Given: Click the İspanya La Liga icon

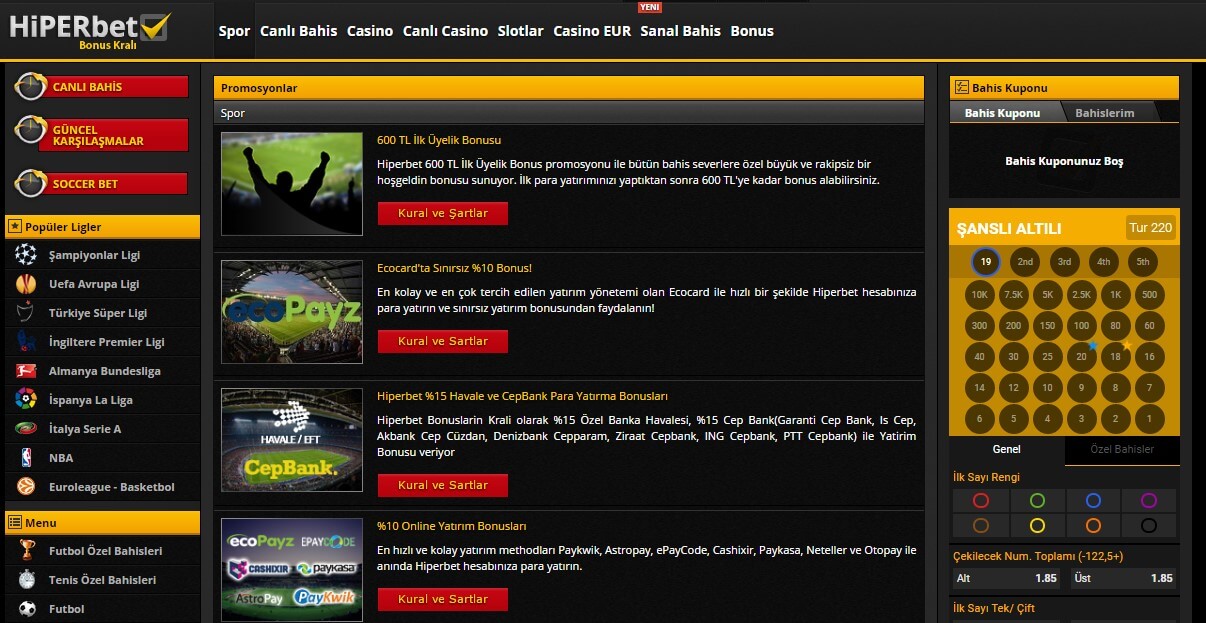Looking at the screenshot, I should [x=26, y=400].
